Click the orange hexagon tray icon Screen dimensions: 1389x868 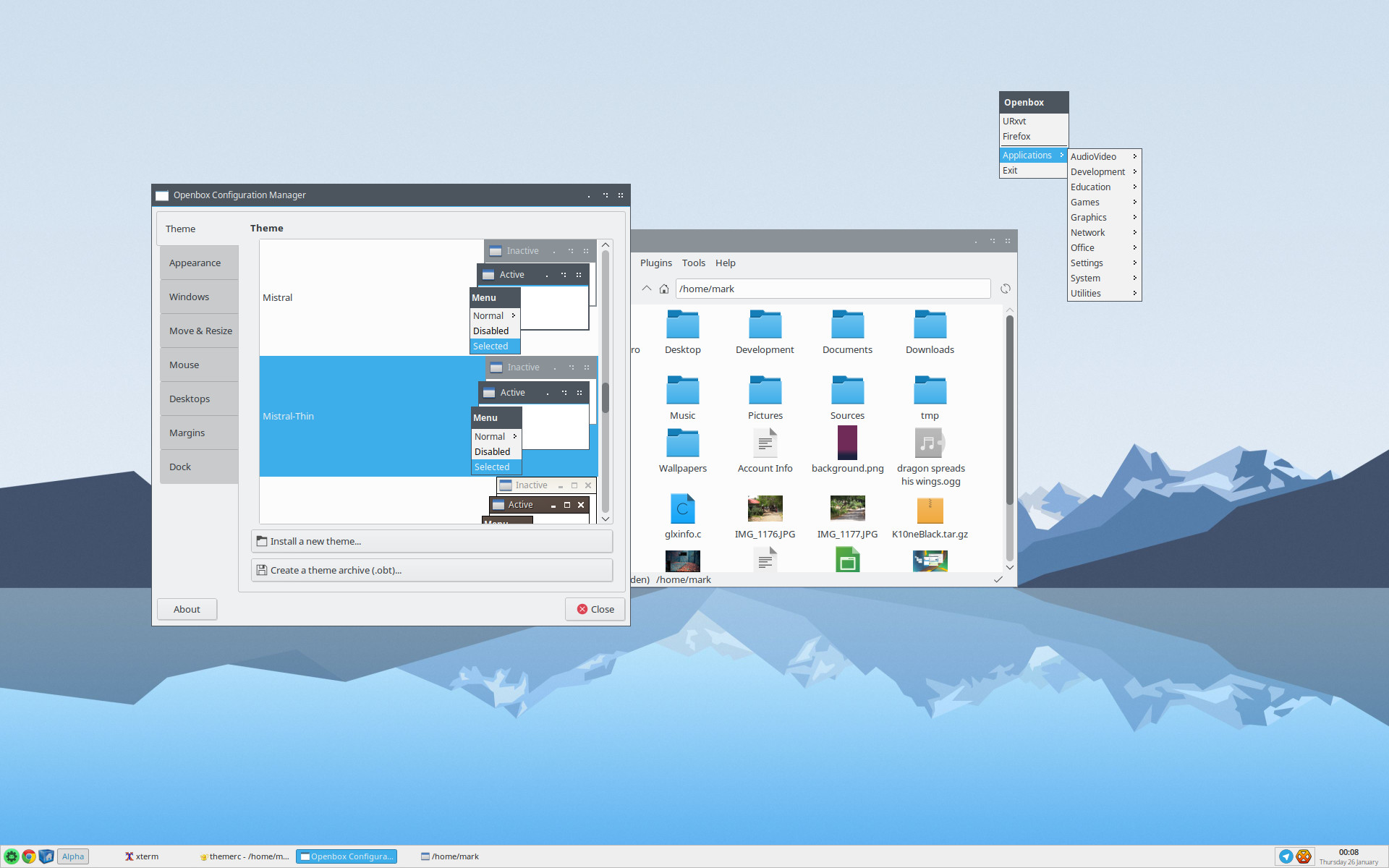pos(1304,856)
